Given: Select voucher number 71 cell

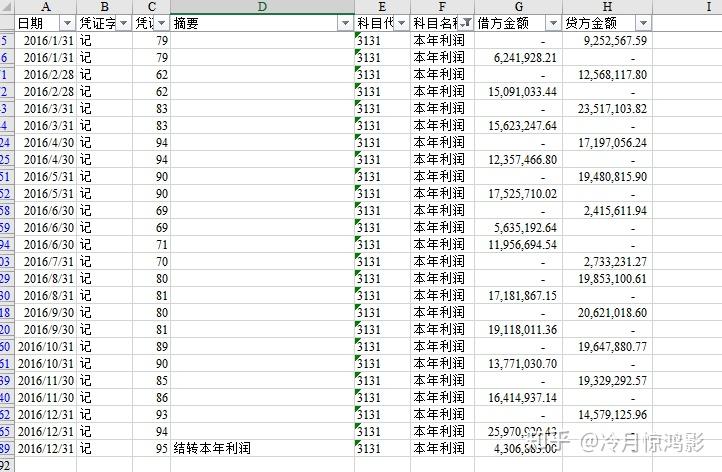Looking at the screenshot, I should click(151, 245).
